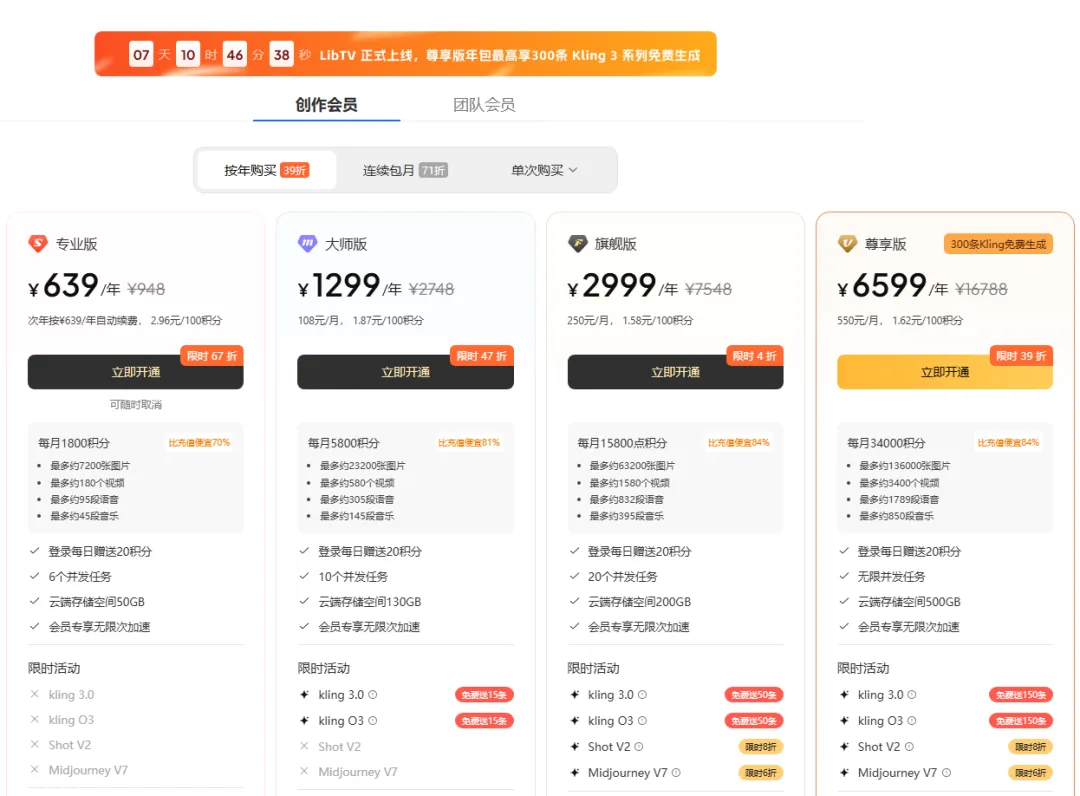Select 连续包月 billing option
Image resolution: width=1080 pixels, height=796 pixels.
click(x=406, y=170)
